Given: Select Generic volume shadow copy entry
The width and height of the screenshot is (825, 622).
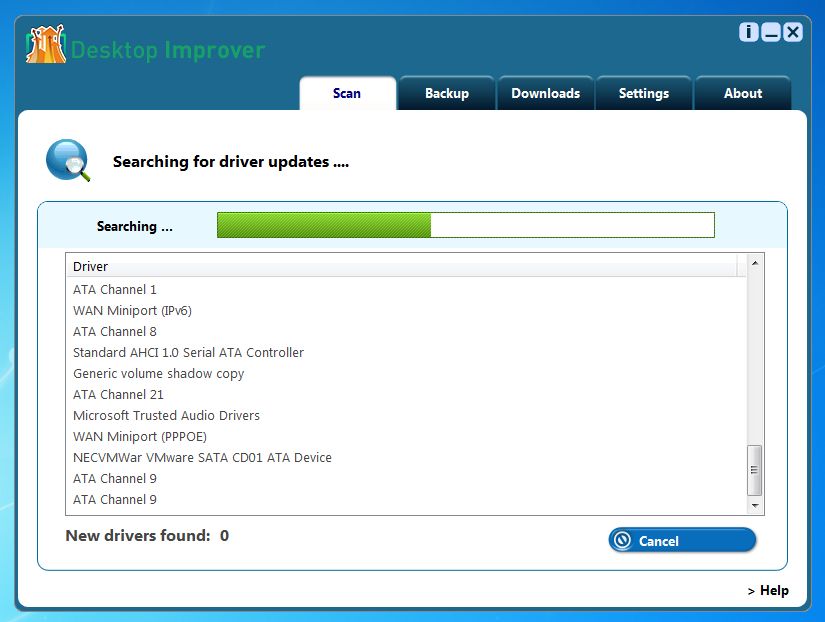Looking at the screenshot, I should [406, 374].
